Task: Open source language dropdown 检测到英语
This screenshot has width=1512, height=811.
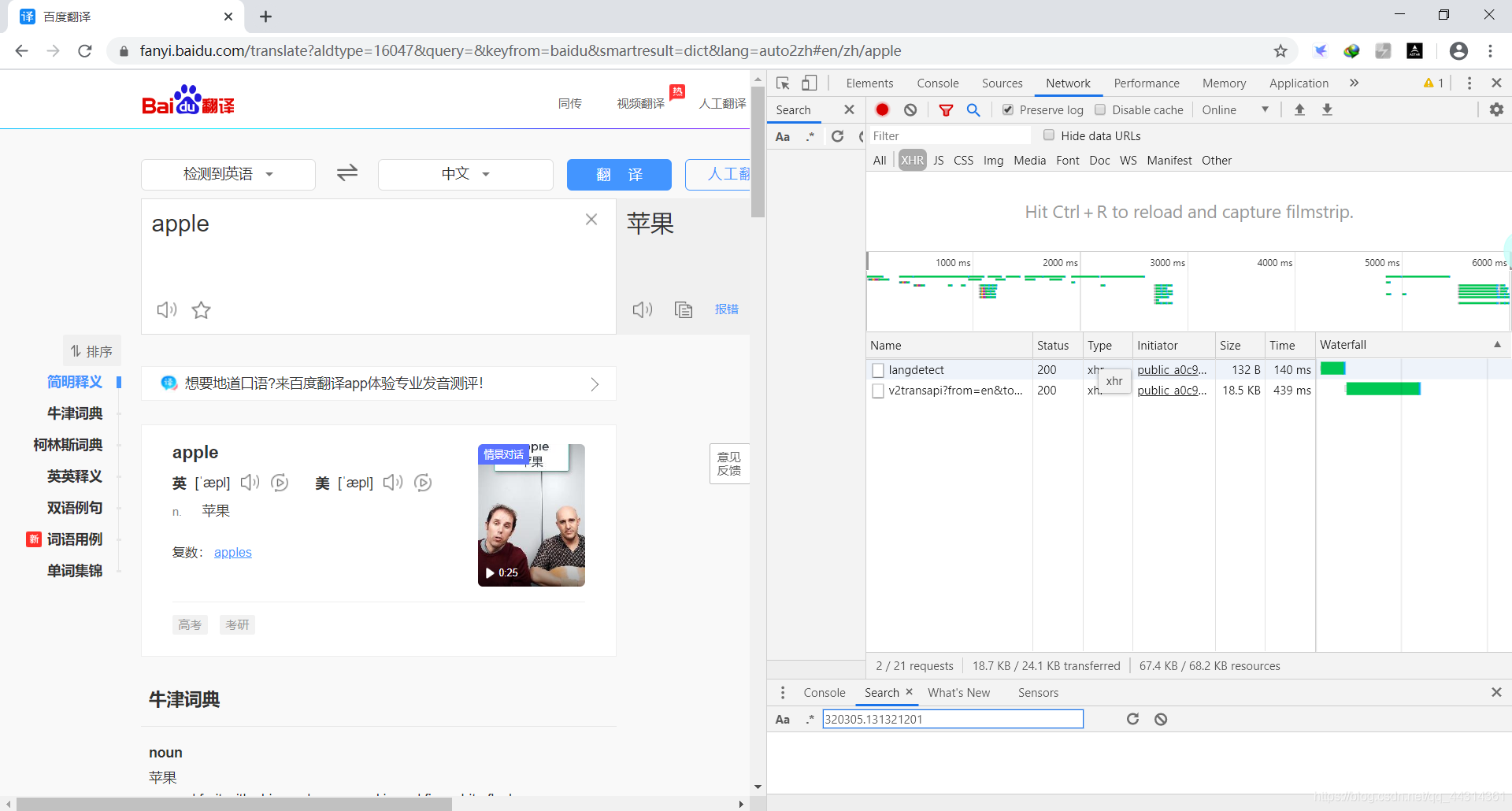Action: 228,174
